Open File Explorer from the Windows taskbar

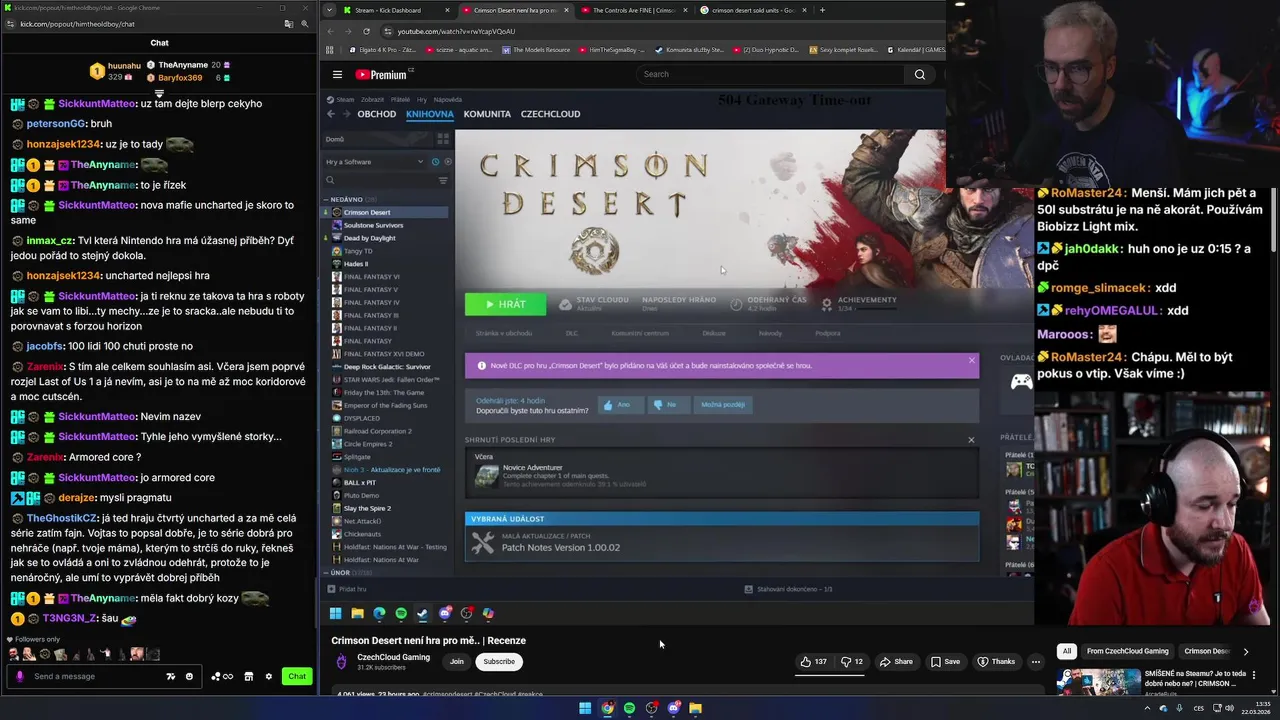tap(695, 708)
